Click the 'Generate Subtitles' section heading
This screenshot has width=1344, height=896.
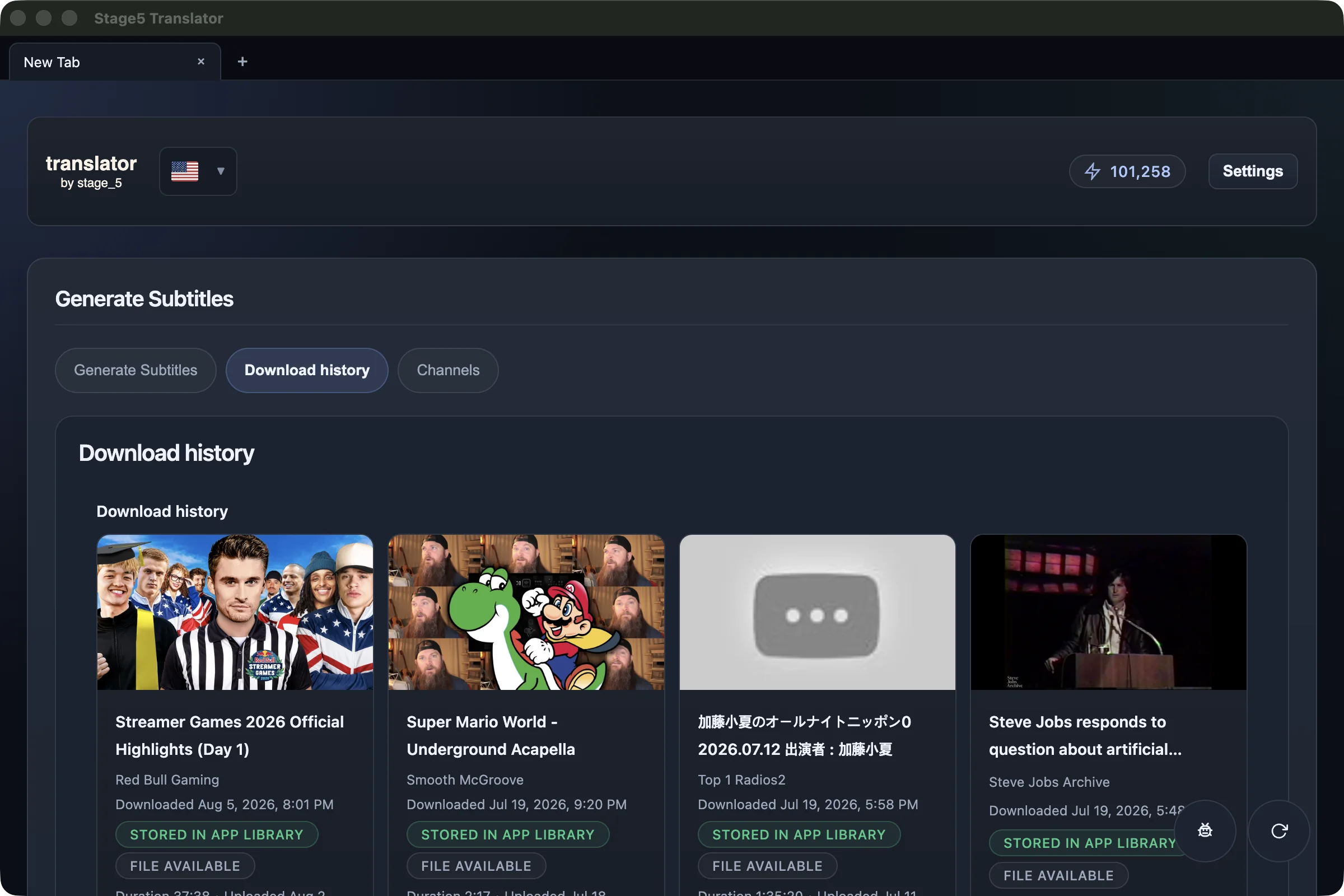[144, 299]
